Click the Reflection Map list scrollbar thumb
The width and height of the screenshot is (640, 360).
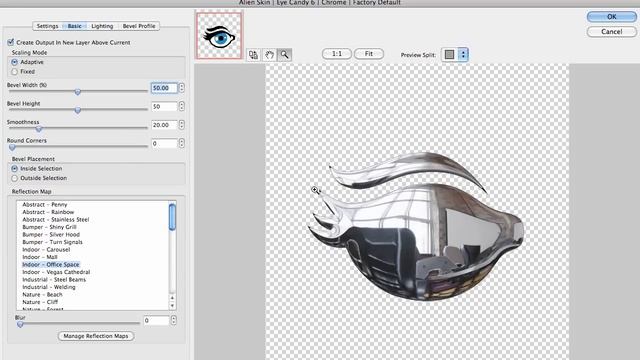(172, 217)
